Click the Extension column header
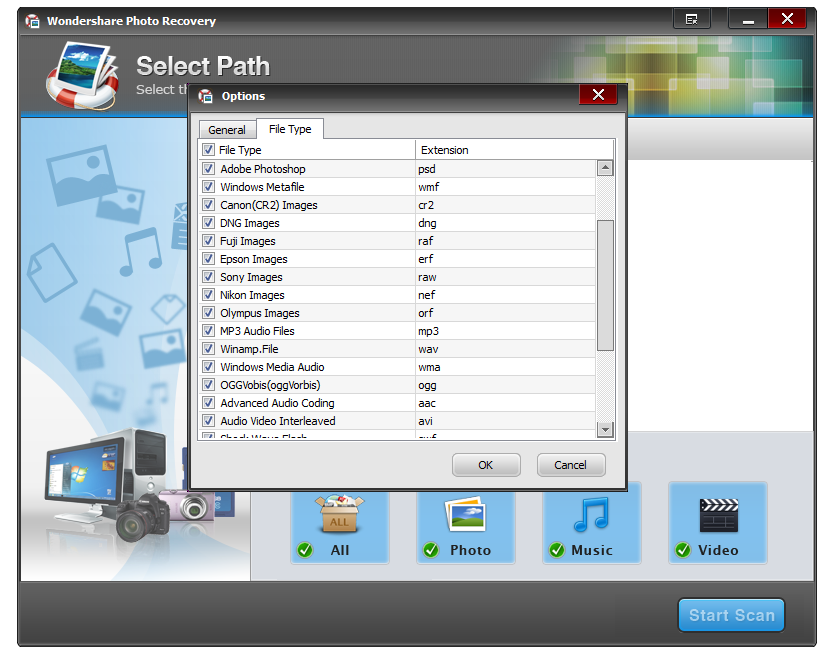This screenshot has height=659, width=839. 445,150
